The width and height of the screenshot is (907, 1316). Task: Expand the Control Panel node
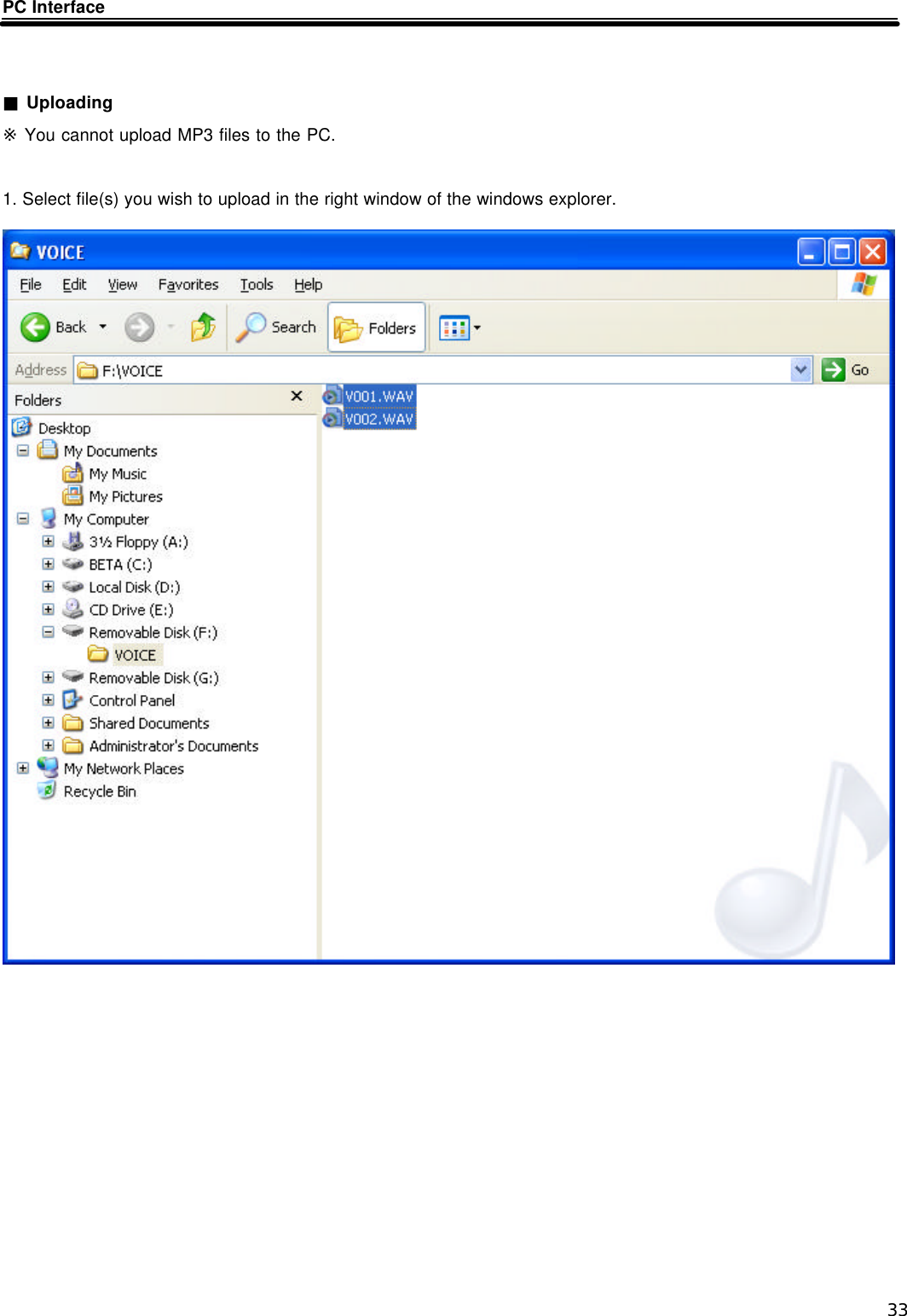point(49,700)
